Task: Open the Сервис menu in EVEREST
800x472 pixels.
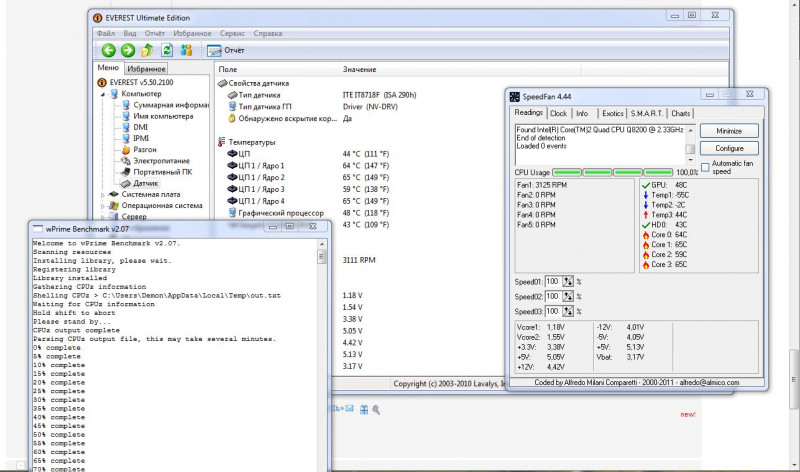Action: (232, 33)
